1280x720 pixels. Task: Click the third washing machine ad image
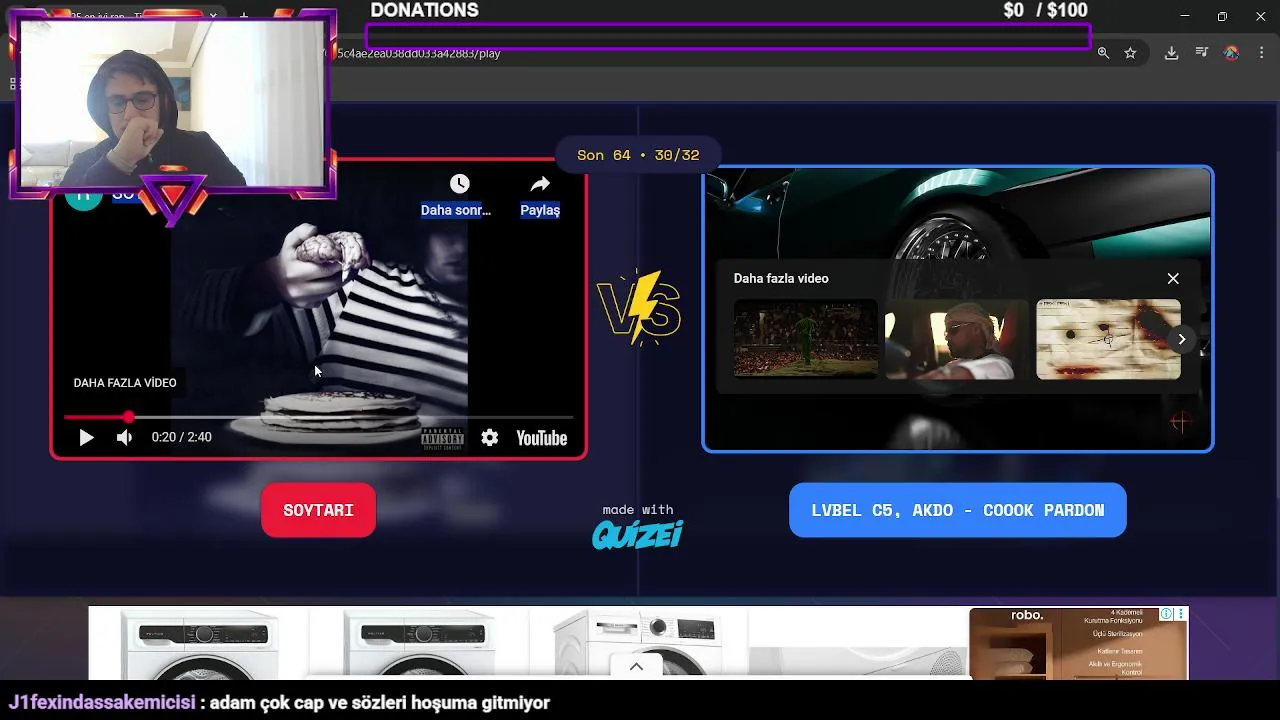tap(638, 643)
